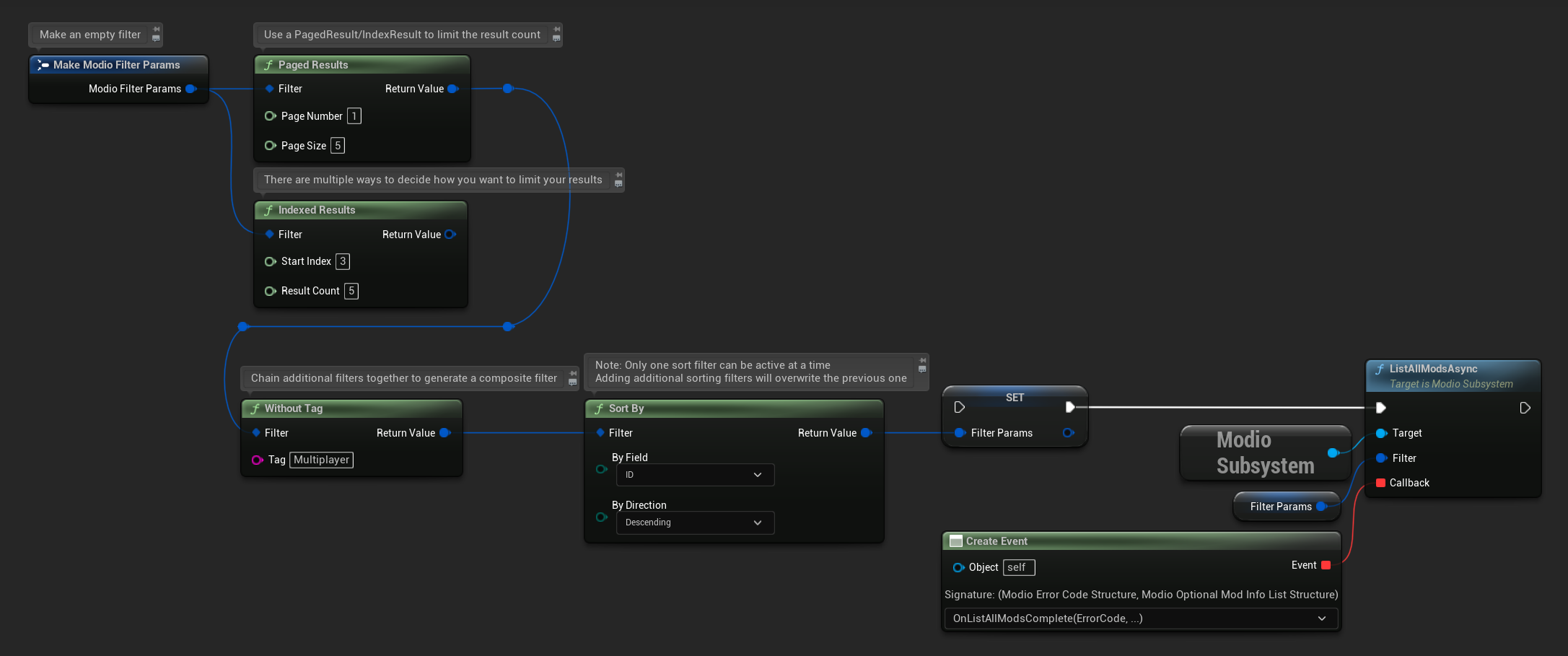1568x656 pixels.
Task: Click Indexed Results Filter input pin
Action: (269, 235)
